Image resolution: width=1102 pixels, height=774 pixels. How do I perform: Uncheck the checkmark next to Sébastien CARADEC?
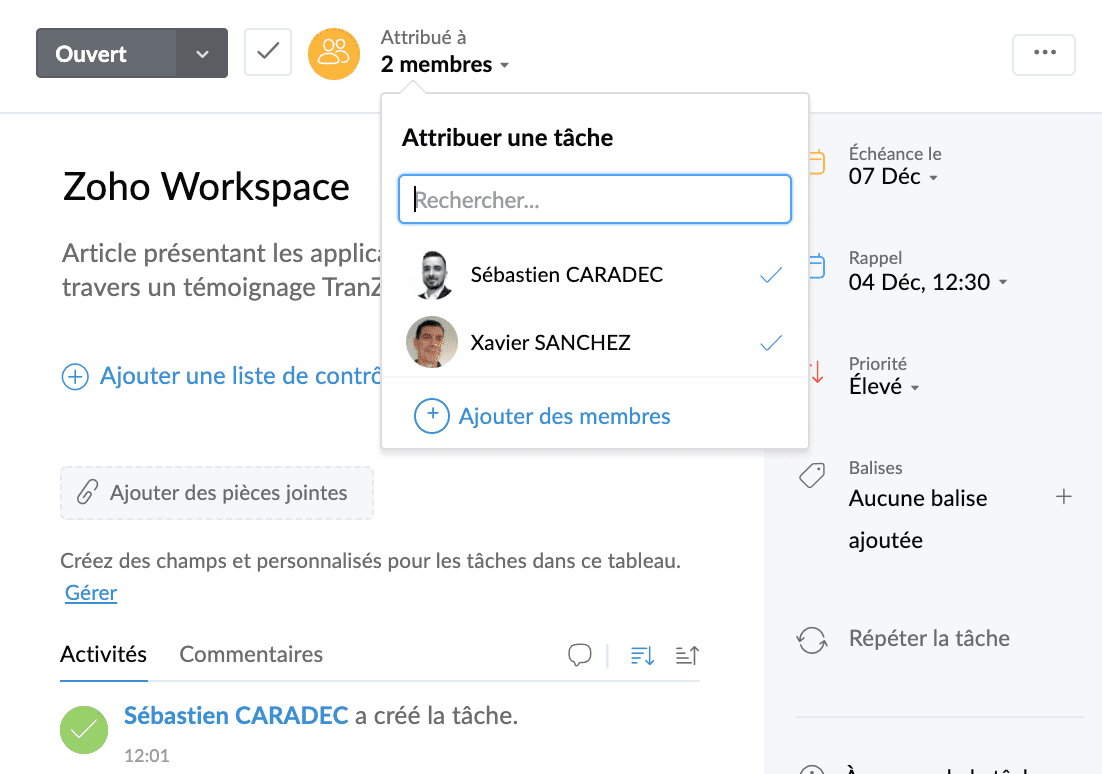771,275
